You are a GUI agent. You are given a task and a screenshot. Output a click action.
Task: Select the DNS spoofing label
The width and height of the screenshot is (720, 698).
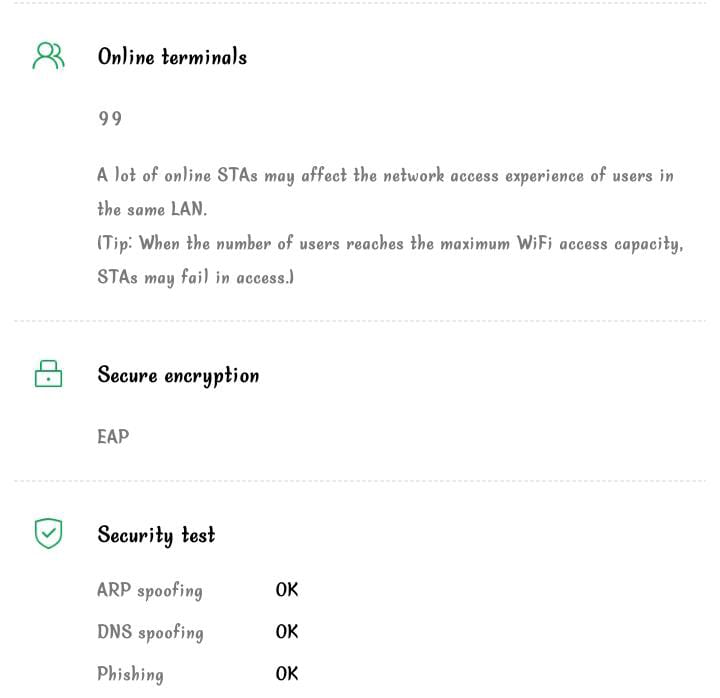click(x=150, y=632)
